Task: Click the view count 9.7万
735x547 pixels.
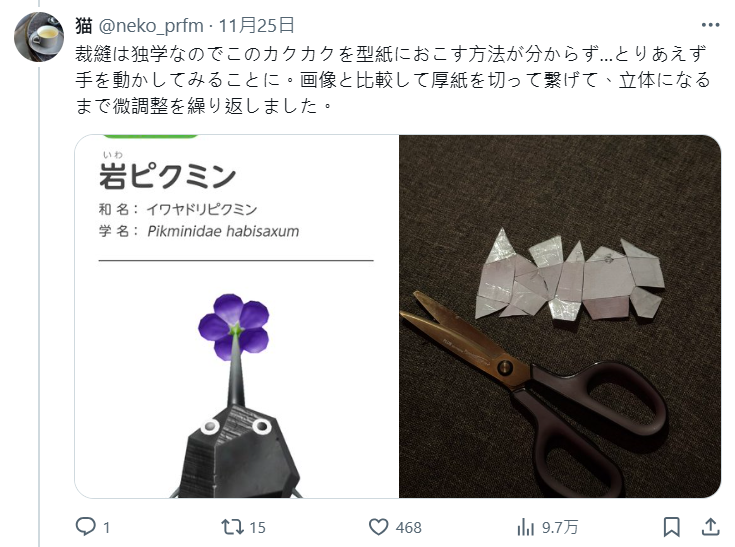Action: tap(560, 527)
